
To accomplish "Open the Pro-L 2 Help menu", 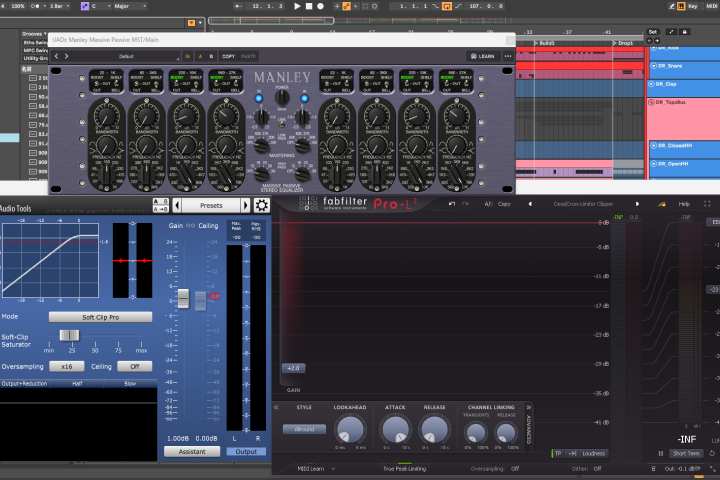I will point(684,203).
